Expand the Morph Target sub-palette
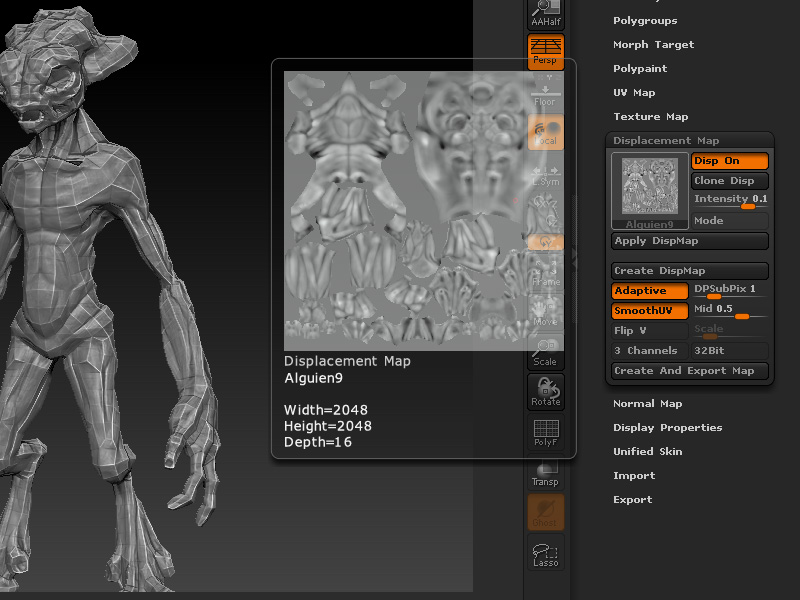 [x=654, y=45]
